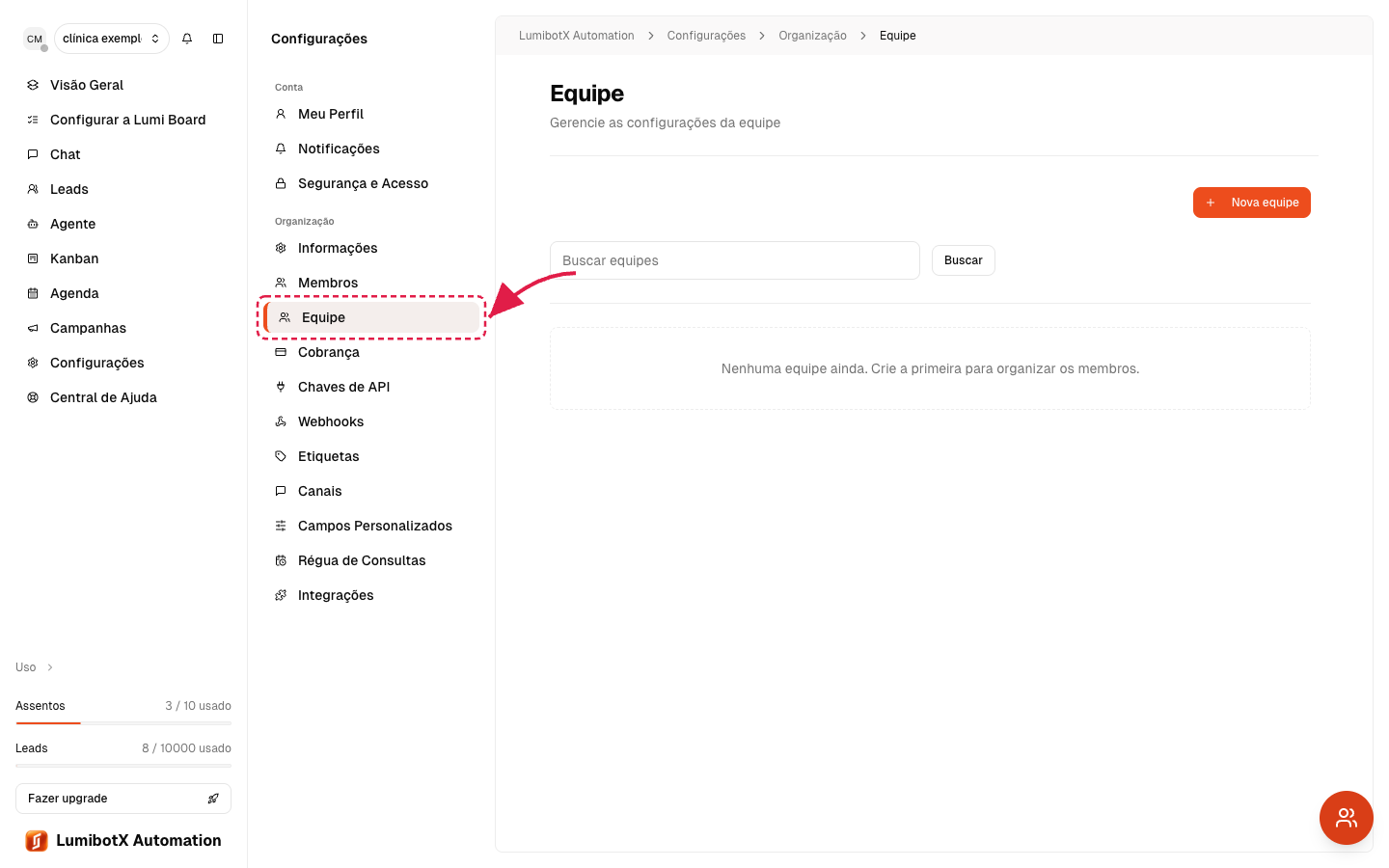Click the Leads icon in main sidebar

coord(33,189)
